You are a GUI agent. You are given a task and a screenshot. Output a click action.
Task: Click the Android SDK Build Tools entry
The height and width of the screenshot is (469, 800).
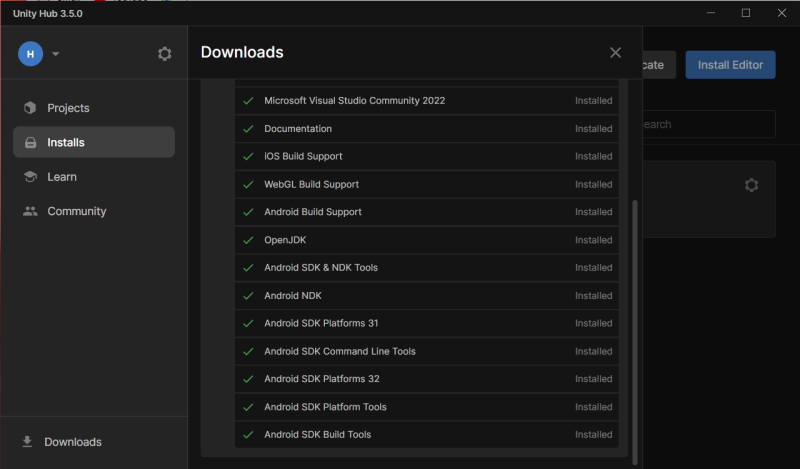click(x=427, y=434)
